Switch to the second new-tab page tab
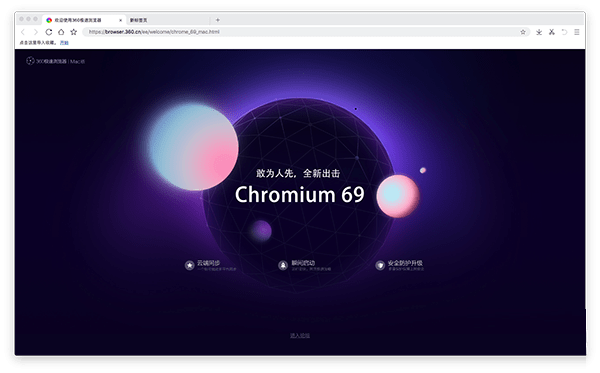Image resolution: width=600 pixels, height=373 pixels. tap(168, 20)
